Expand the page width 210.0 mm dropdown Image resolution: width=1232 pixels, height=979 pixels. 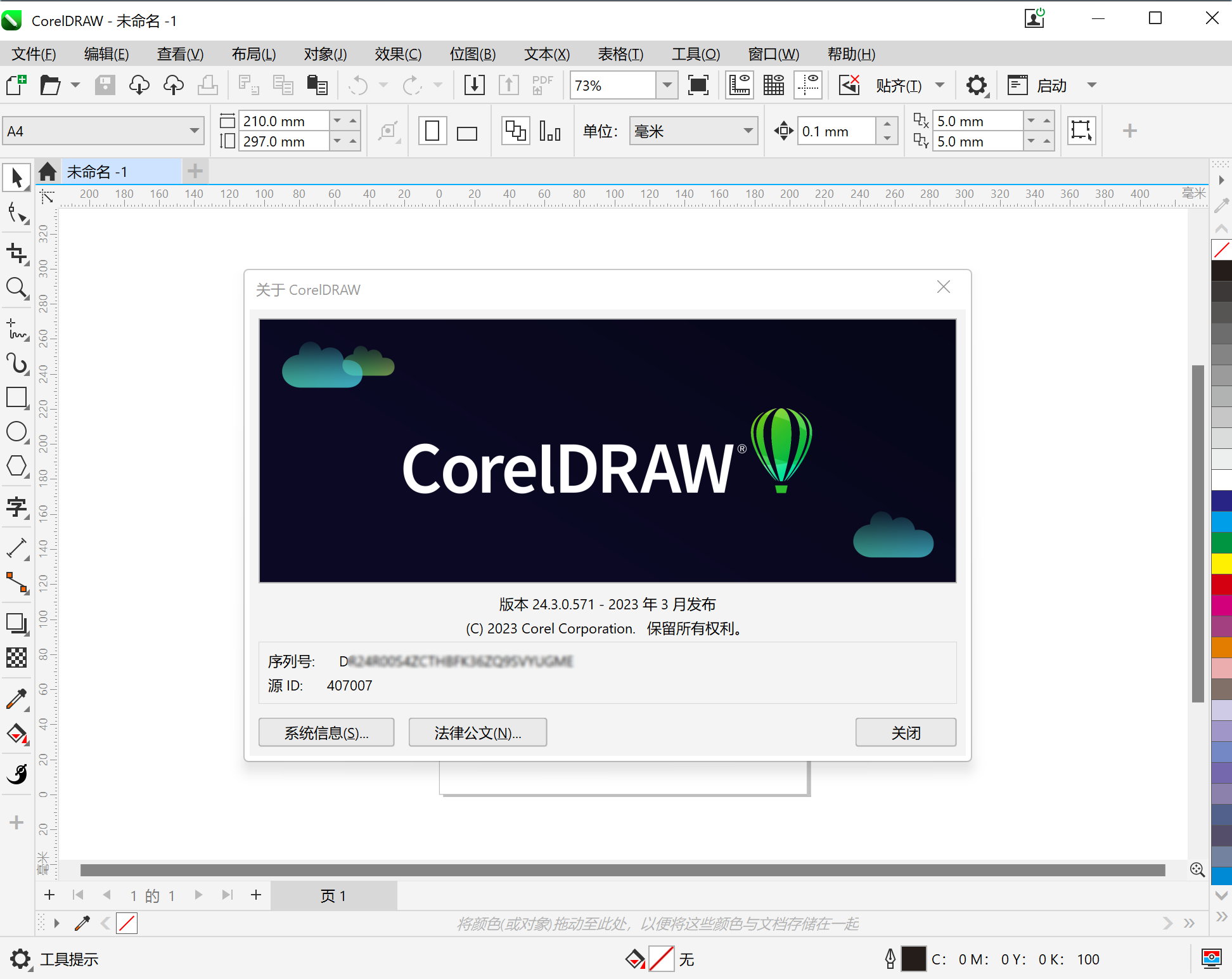tap(337, 120)
